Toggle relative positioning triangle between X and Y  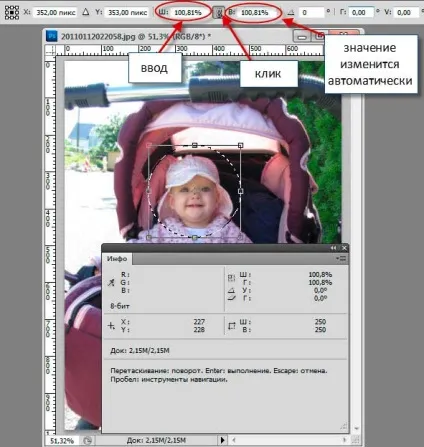coord(86,12)
